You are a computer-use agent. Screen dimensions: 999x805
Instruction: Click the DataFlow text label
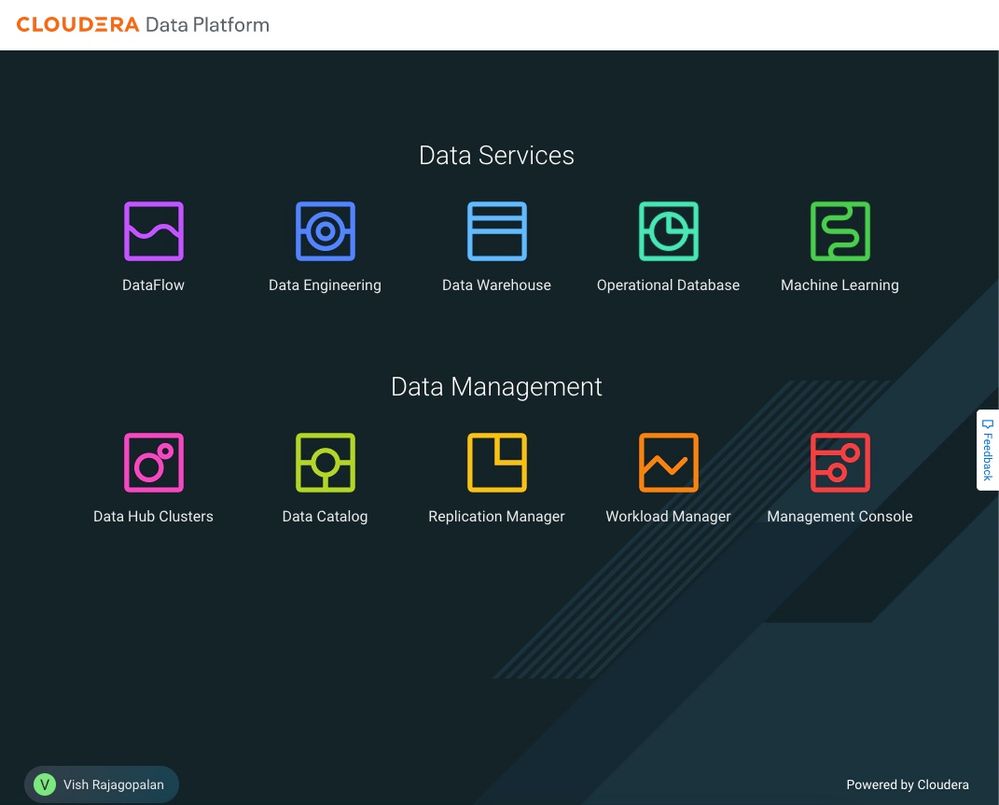click(154, 285)
